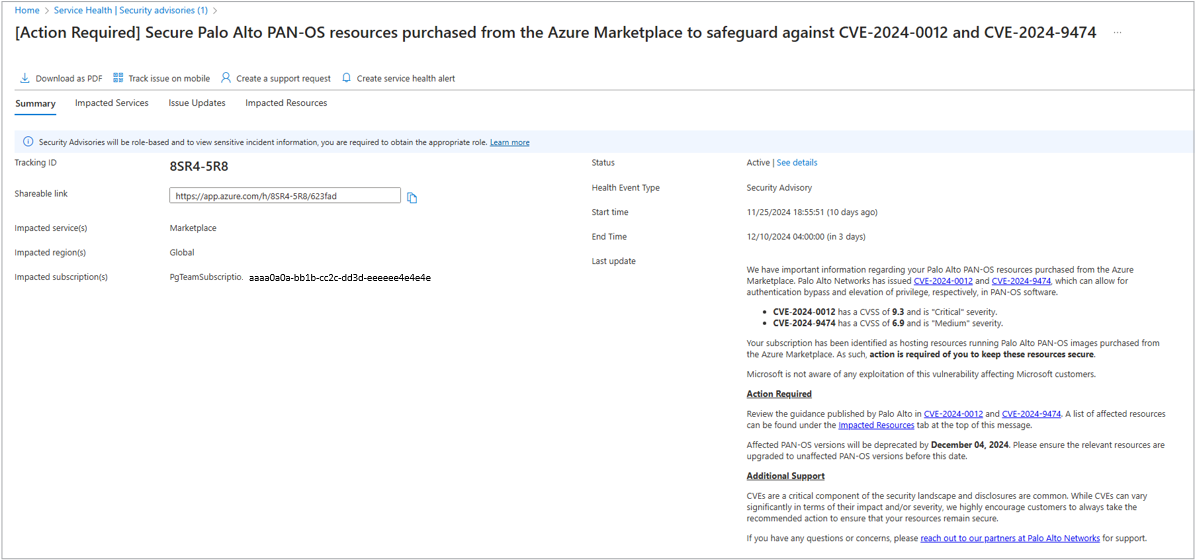Click the Impacted Resources link in message
Screen dimensions: 1195x560
pos(876,425)
